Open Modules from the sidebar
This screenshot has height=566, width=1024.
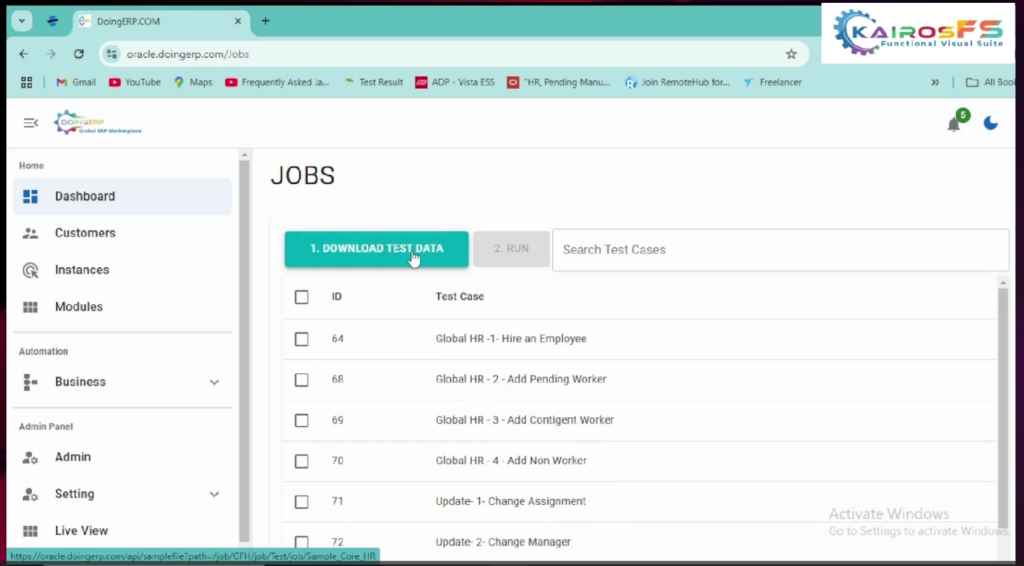(x=78, y=307)
